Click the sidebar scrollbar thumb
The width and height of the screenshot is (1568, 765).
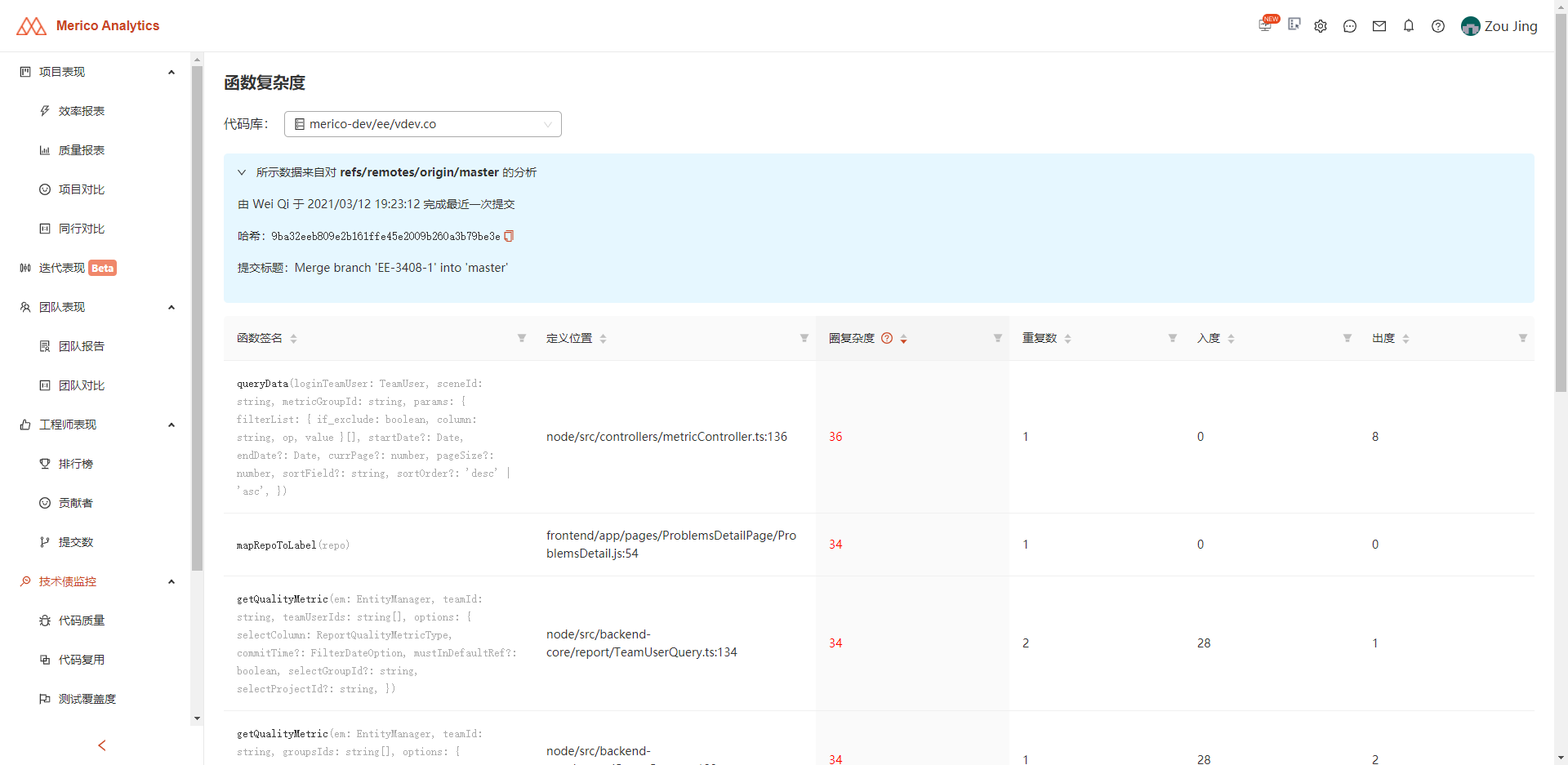click(x=197, y=318)
